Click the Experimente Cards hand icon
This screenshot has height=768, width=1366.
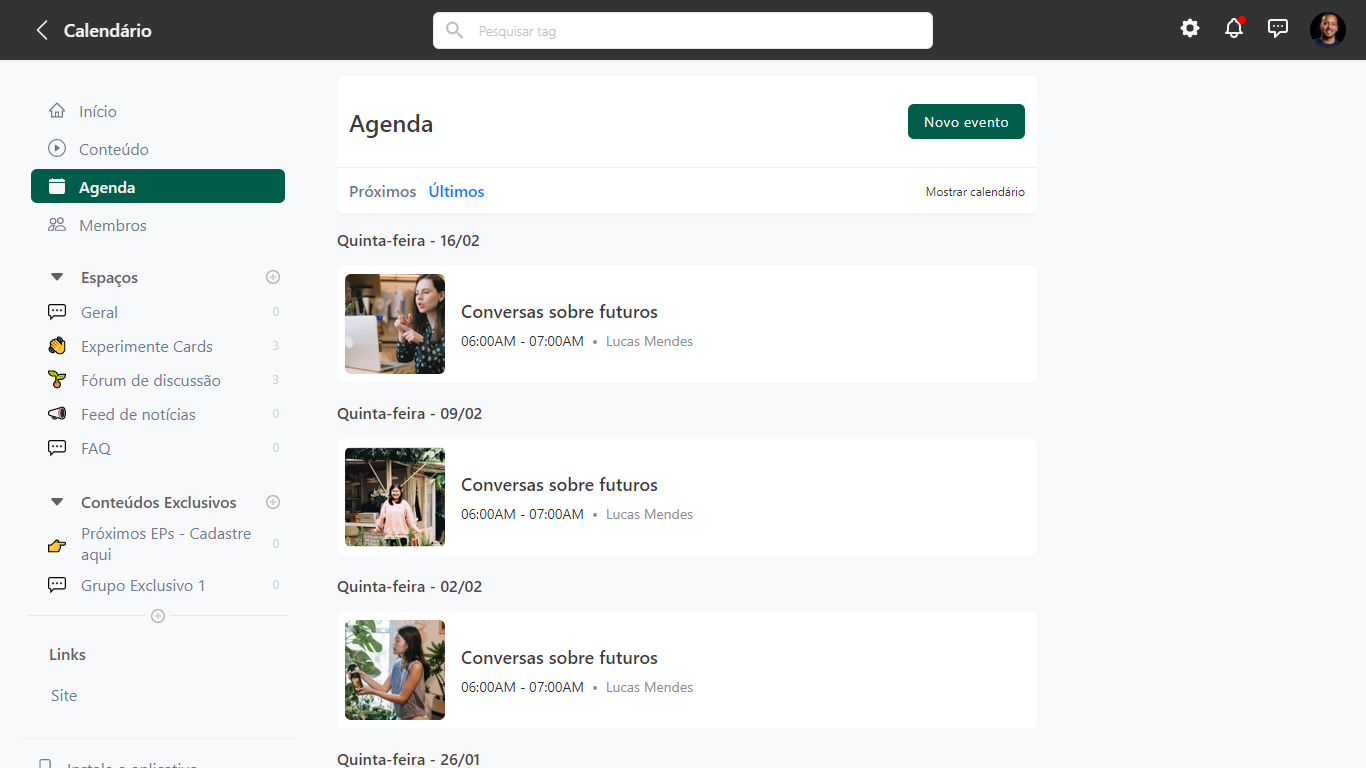[57, 345]
